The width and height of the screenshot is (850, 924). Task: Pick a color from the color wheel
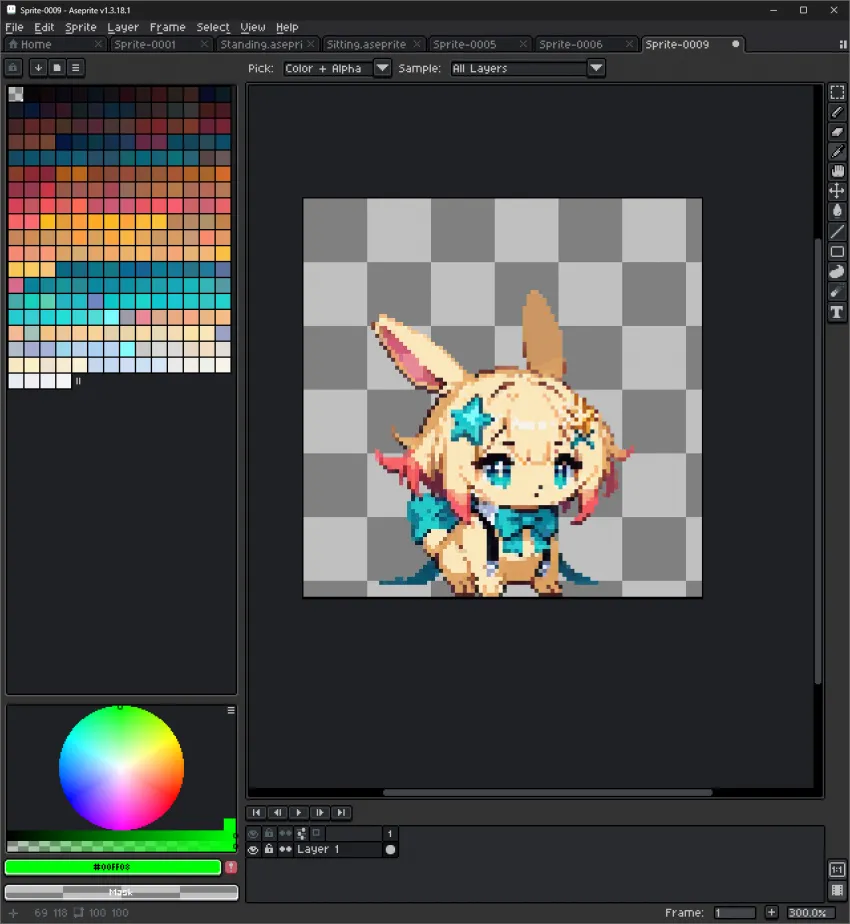[121, 768]
